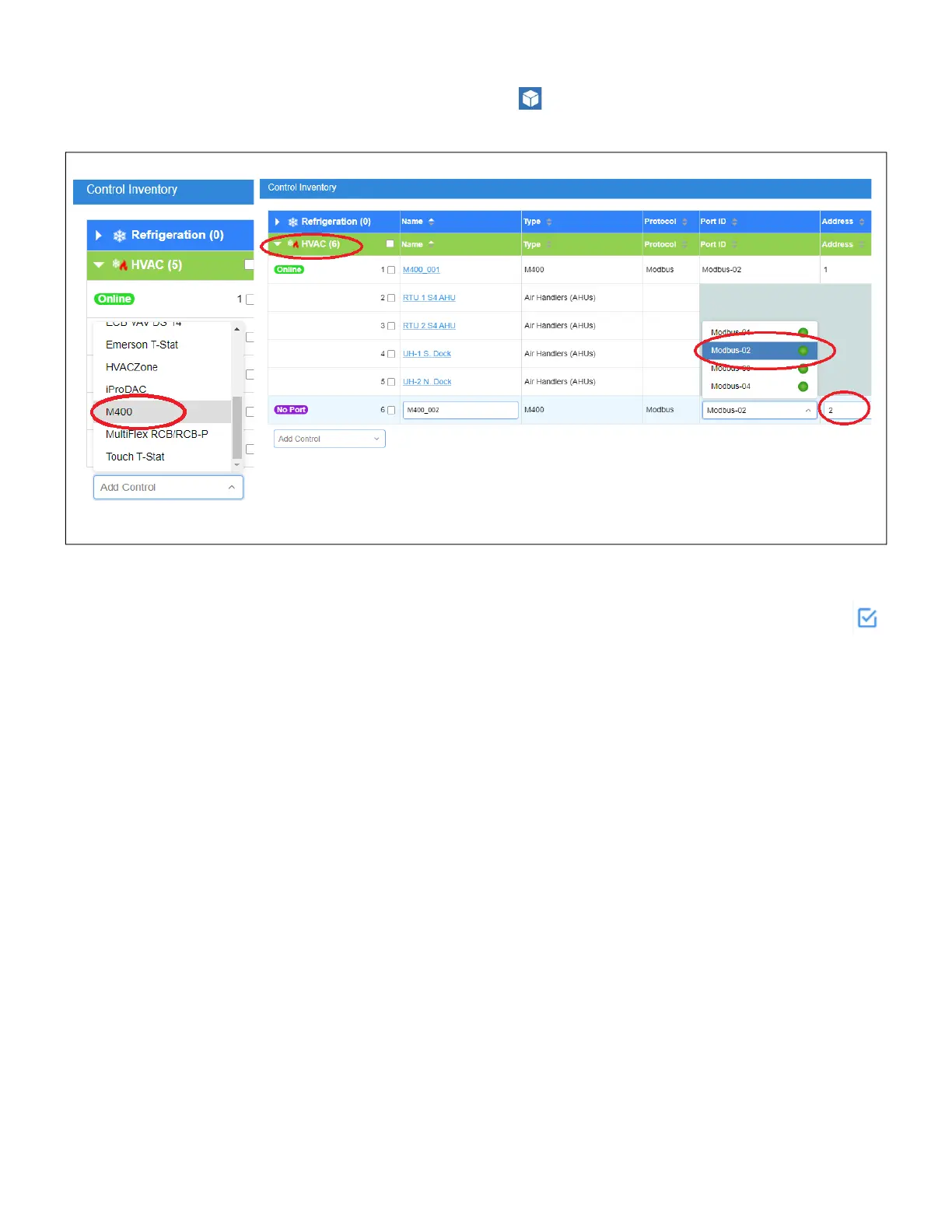Sort by Name in the green HVAC header
The height and width of the screenshot is (1232, 952).
click(432, 244)
